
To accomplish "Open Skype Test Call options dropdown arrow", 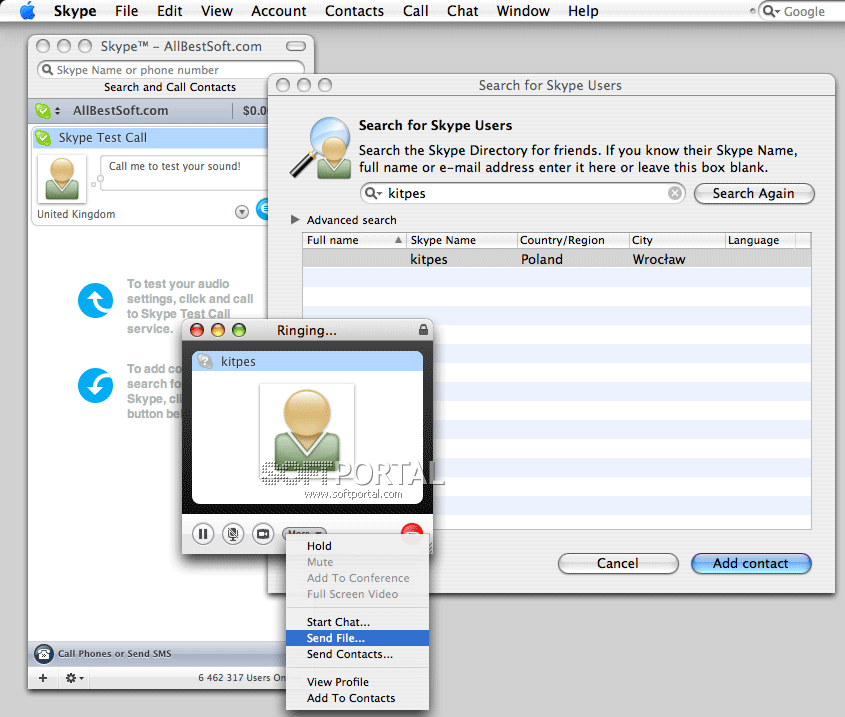I will point(242,212).
